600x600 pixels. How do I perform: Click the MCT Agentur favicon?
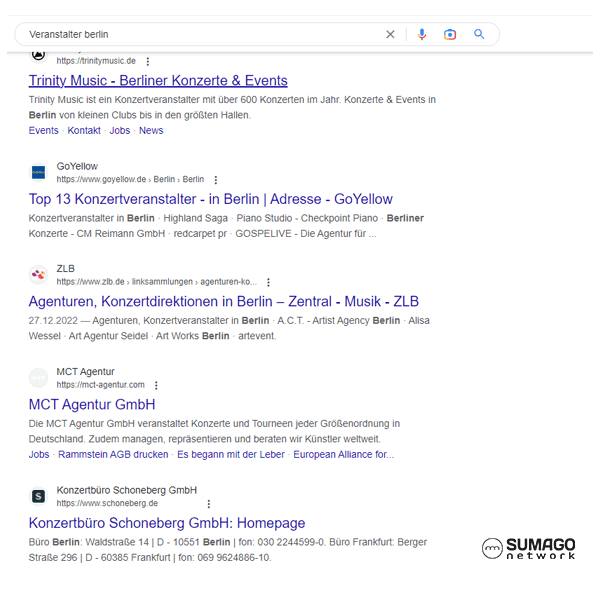[38, 378]
